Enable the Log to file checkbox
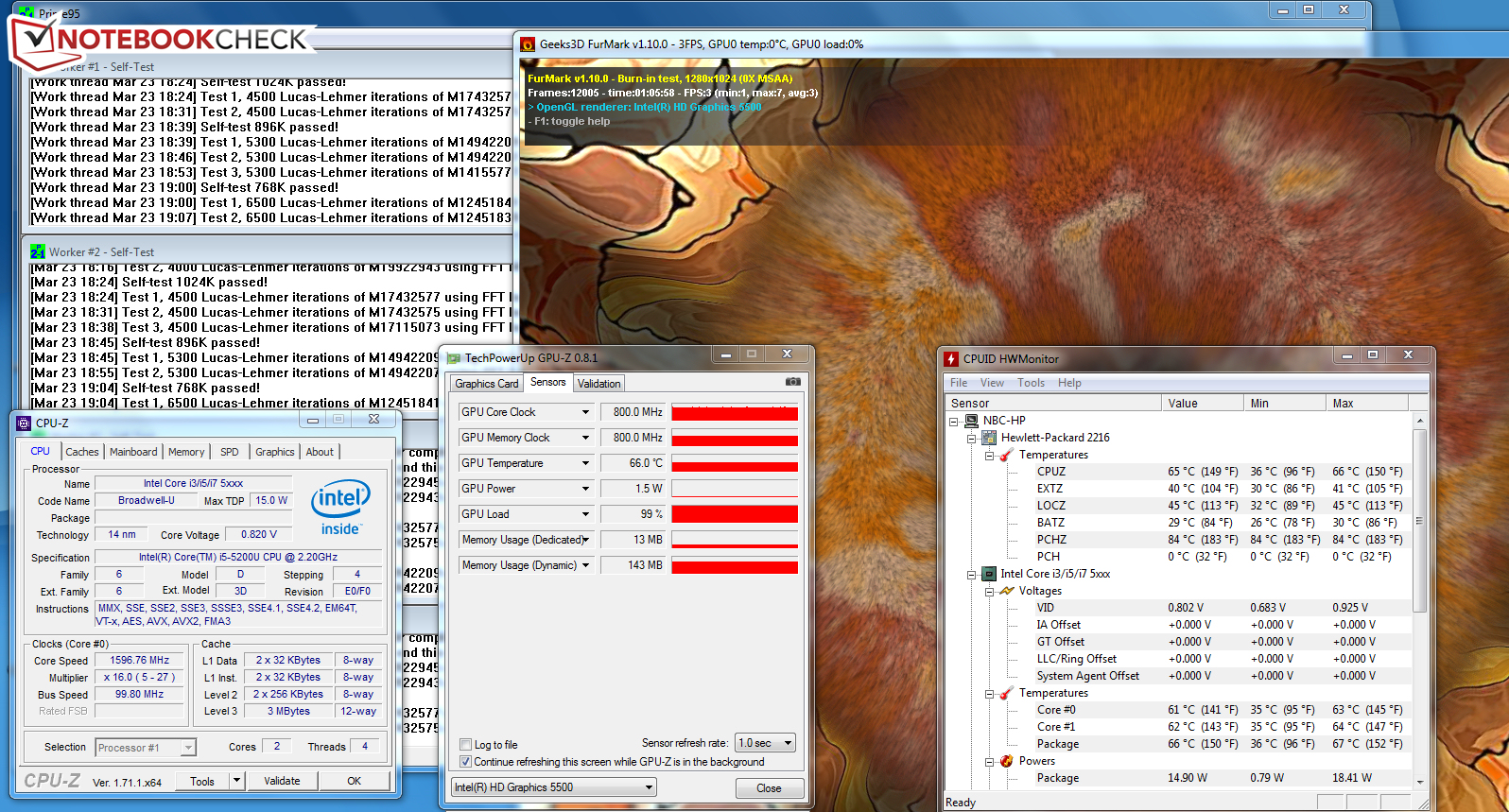Screen dimensions: 1509x812 click(x=465, y=745)
